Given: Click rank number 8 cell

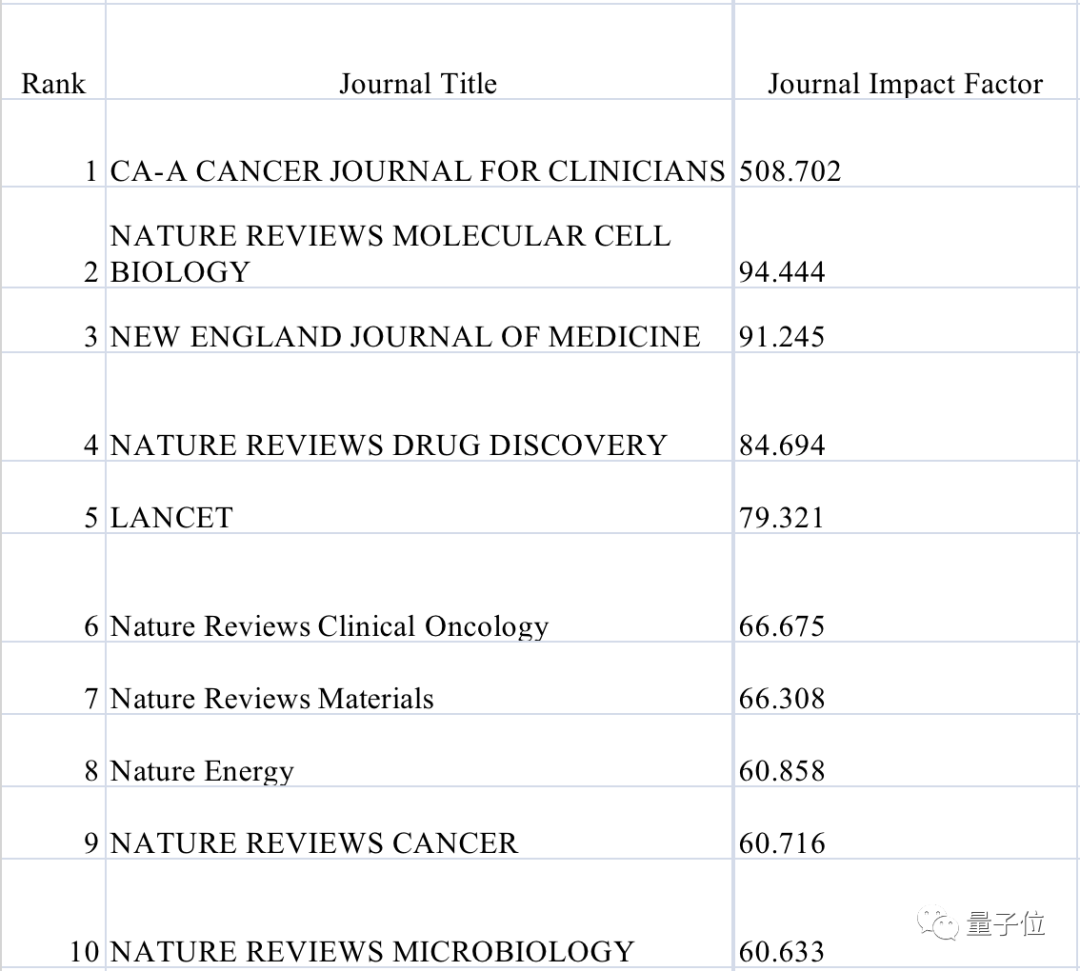Looking at the screenshot, I should click(x=53, y=751).
